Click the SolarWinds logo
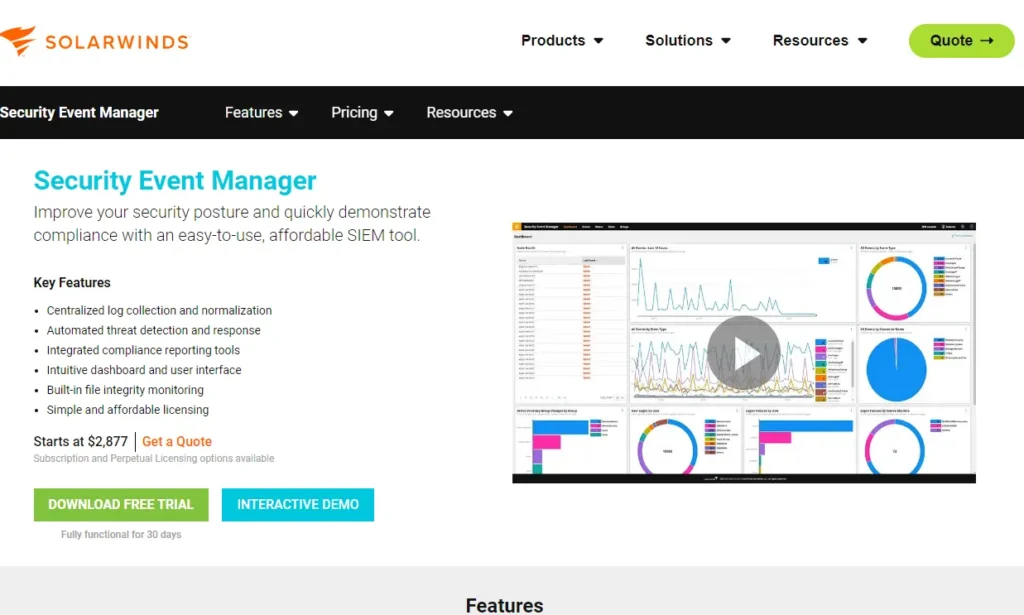 click(x=94, y=41)
